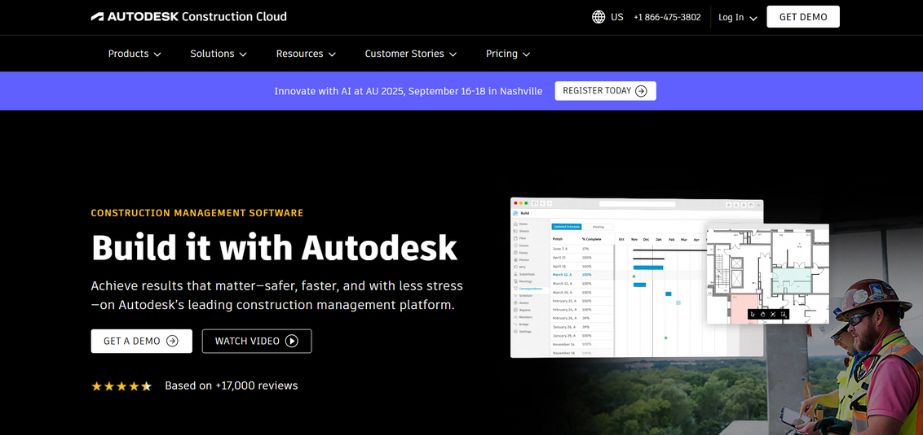This screenshot has width=923, height=435.
Task: Click the five-star rating icons
Action: [x=121, y=386]
